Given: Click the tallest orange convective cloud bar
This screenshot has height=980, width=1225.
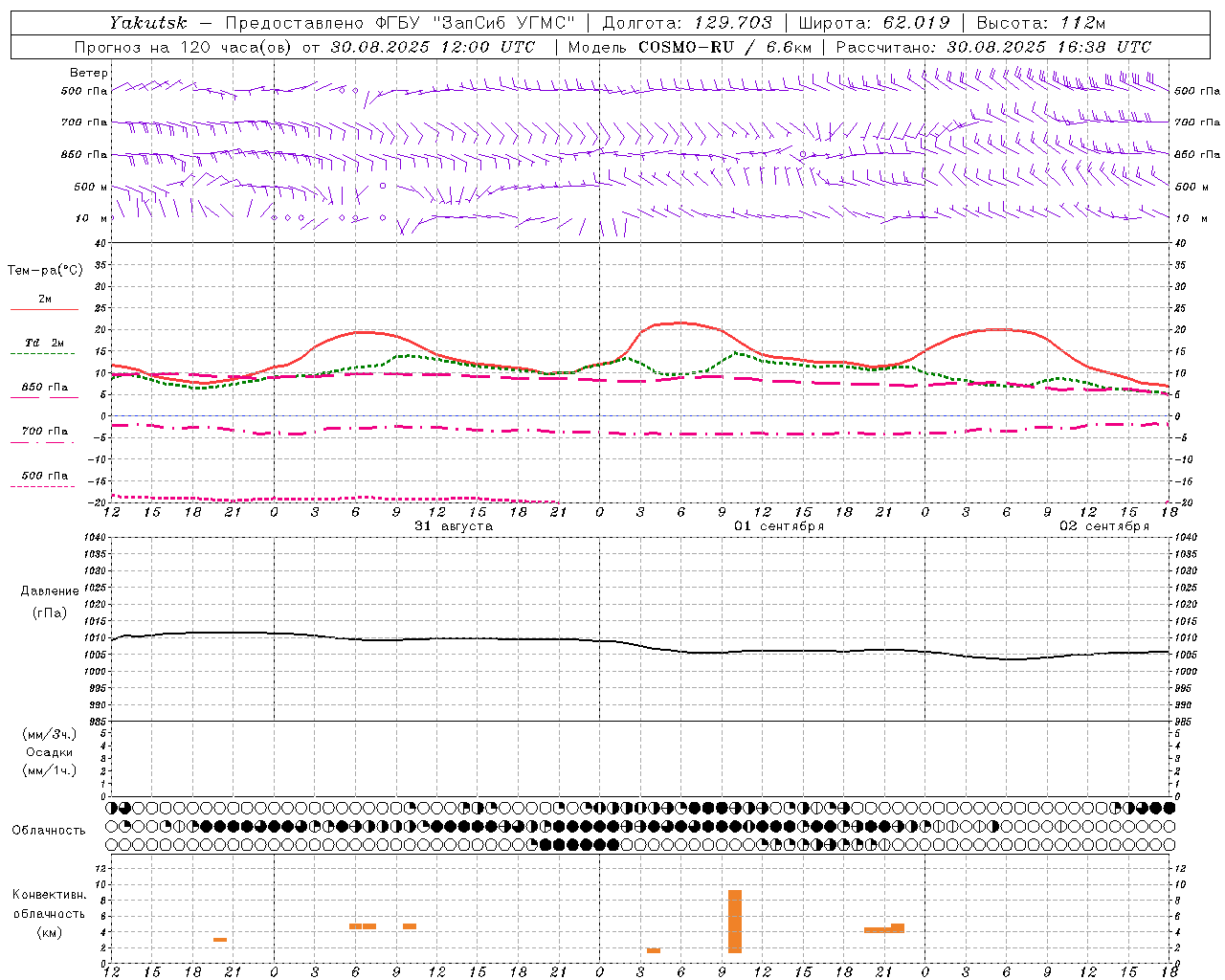Looking at the screenshot, I should pos(735,922).
